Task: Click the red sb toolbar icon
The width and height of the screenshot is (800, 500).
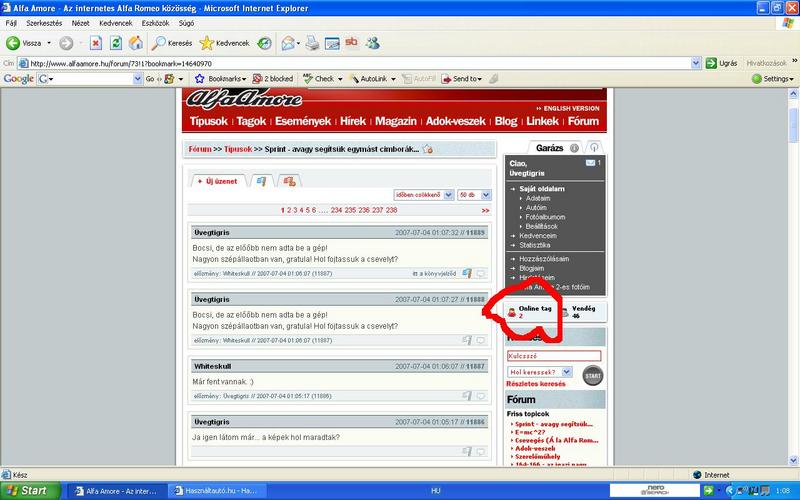Action: point(351,42)
